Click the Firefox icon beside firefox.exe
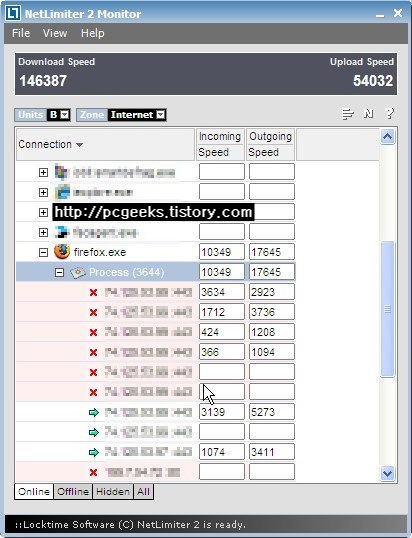 [62, 252]
